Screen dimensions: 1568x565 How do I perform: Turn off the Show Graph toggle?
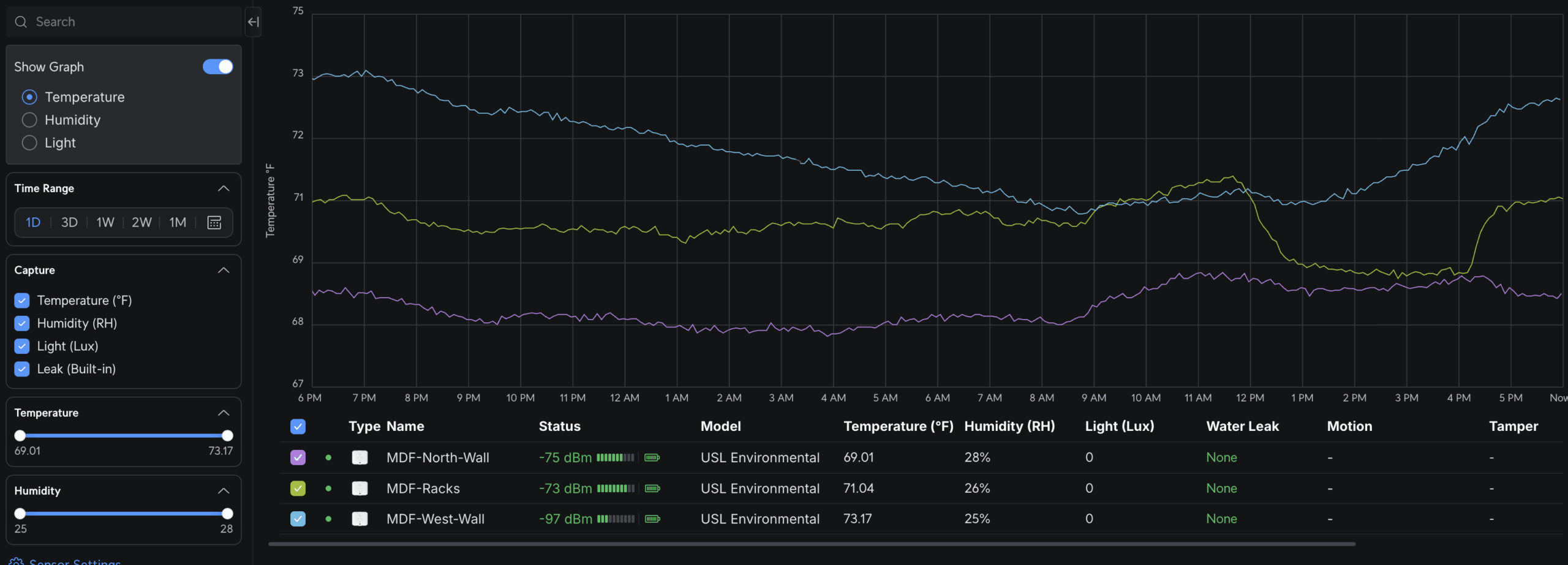coord(218,67)
